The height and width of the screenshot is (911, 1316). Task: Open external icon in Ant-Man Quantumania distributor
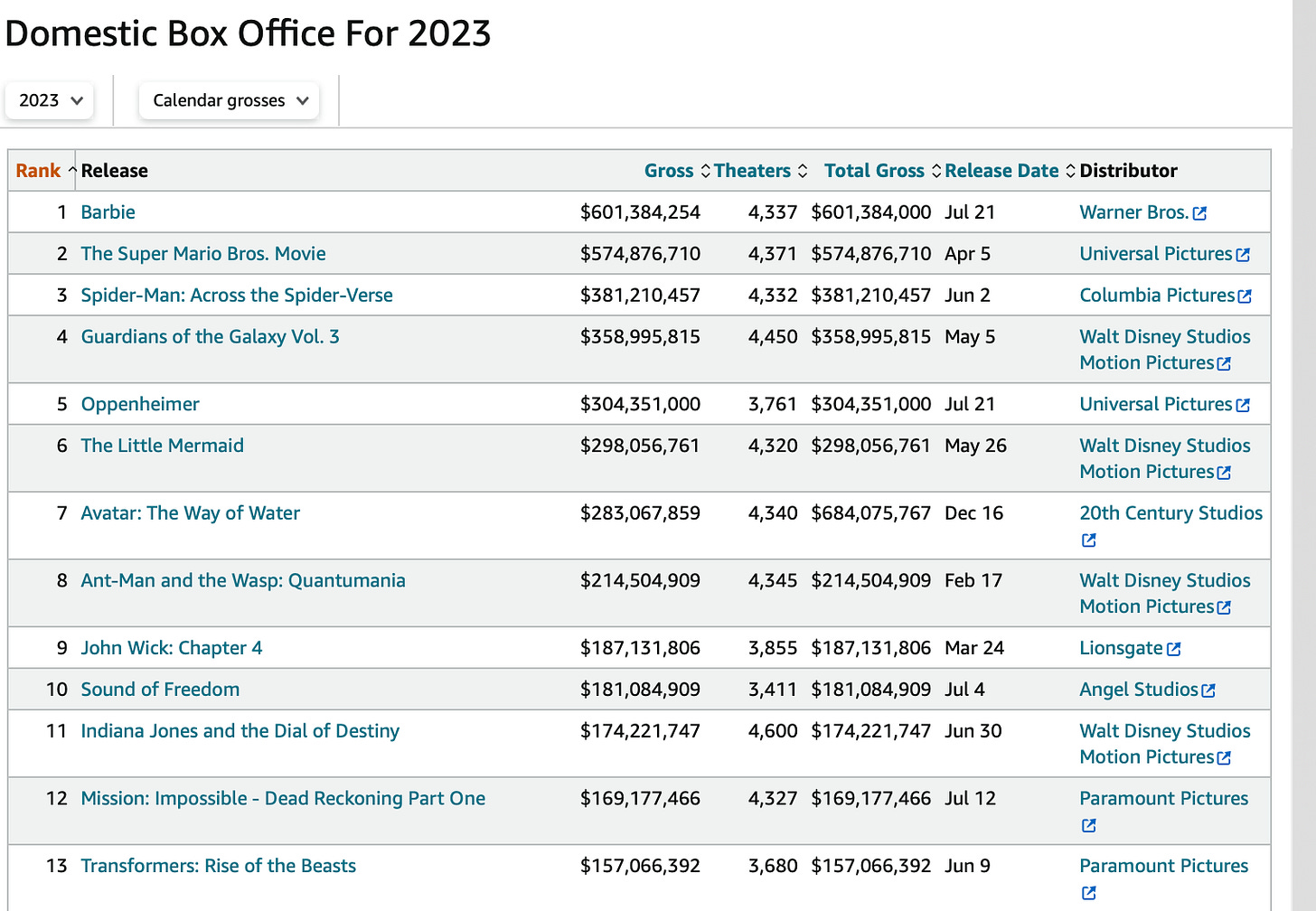(x=1224, y=607)
